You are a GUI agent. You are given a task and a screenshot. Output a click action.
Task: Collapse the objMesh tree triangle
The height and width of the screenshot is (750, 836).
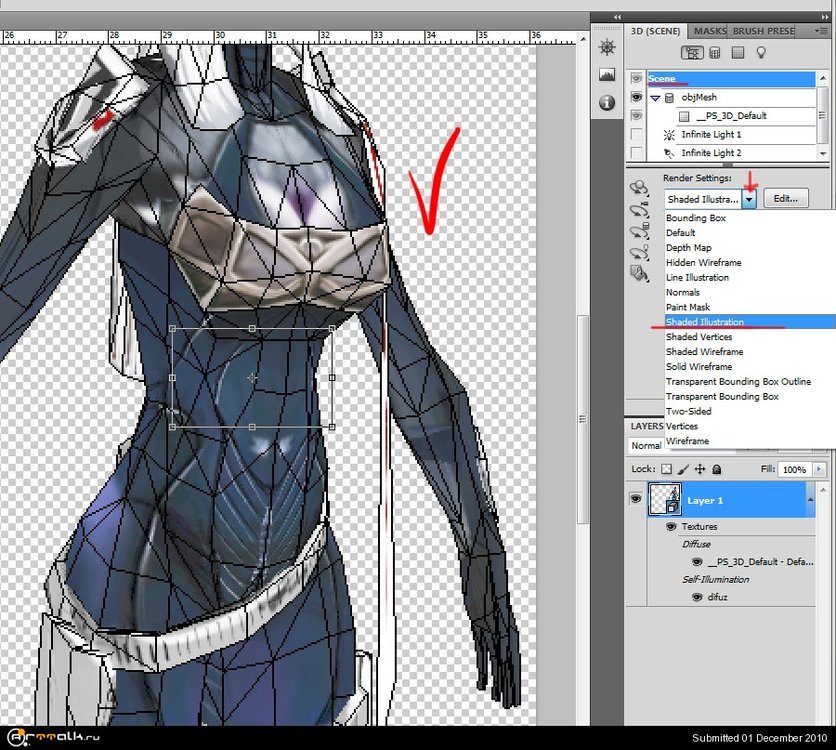(655, 98)
